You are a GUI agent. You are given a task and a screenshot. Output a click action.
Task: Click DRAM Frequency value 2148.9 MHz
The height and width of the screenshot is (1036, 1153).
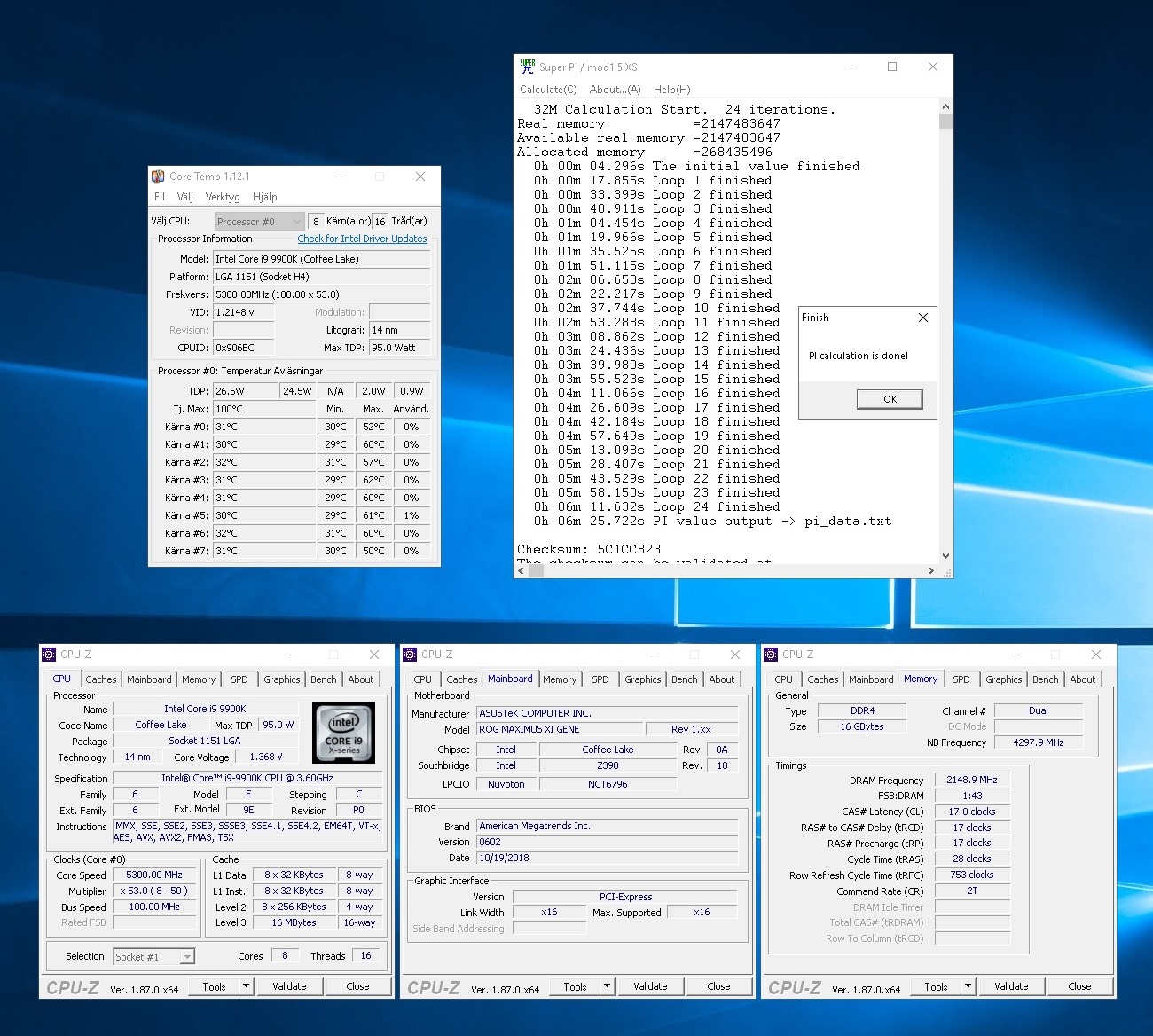971,780
